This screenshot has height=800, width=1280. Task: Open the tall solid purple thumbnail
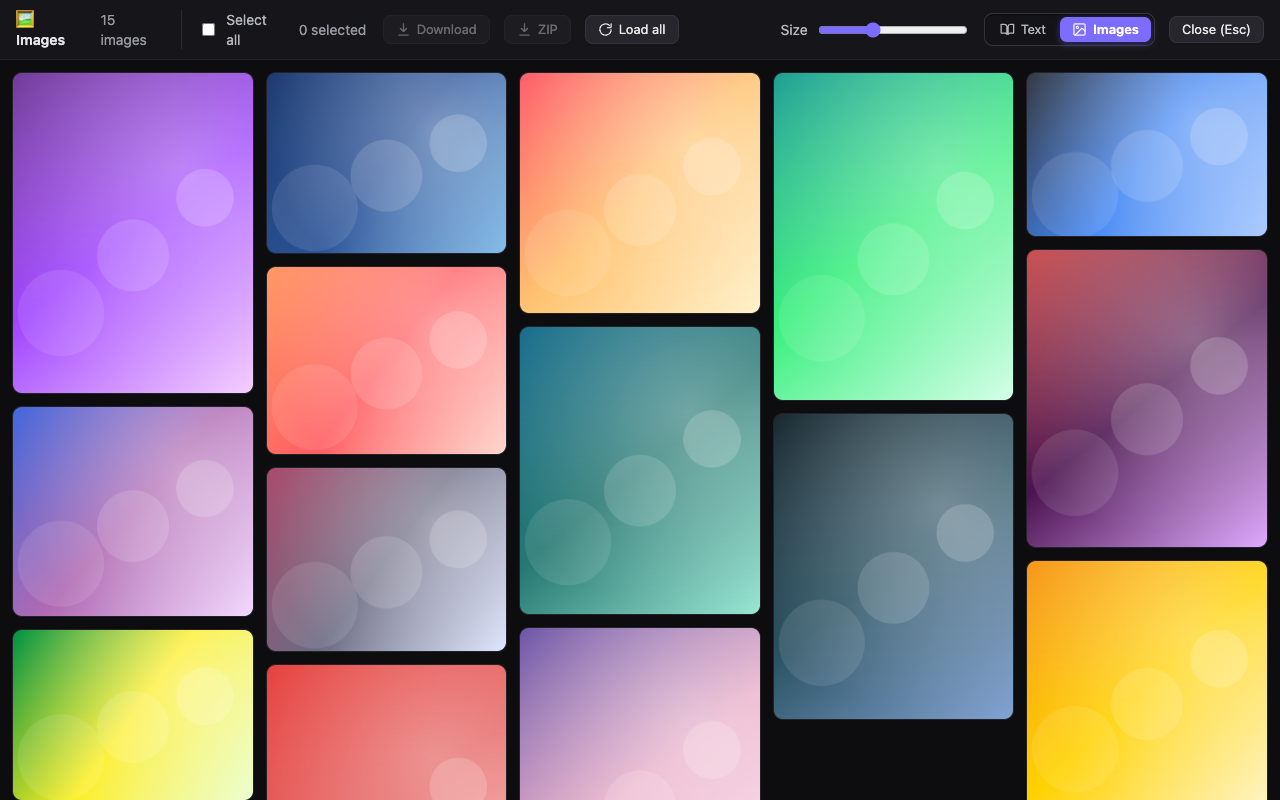(x=133, y=233)
